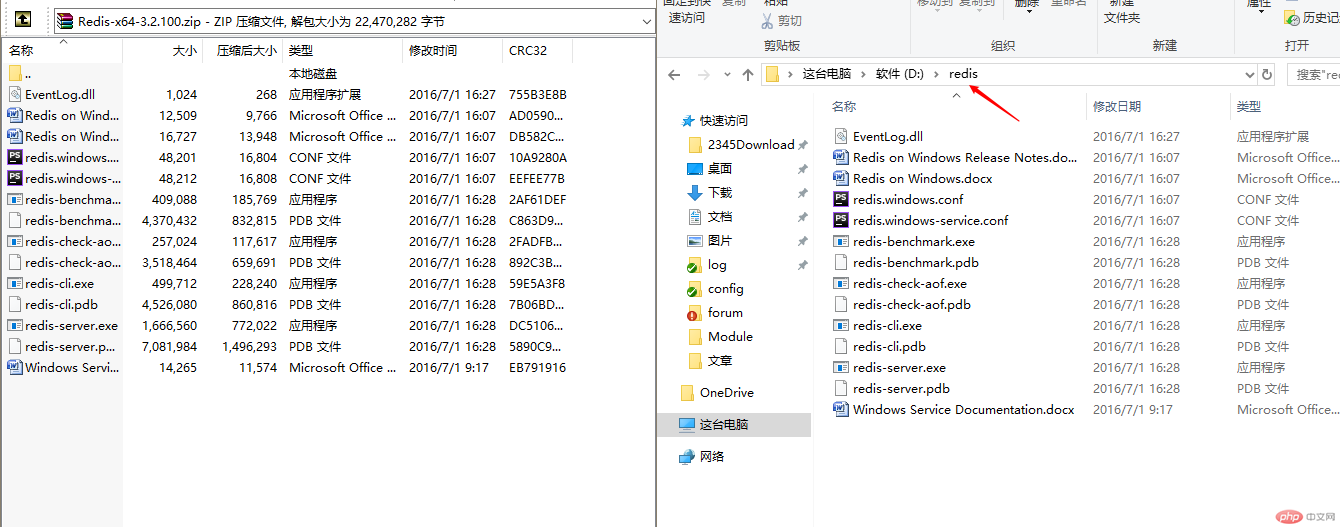
Task: Select EventLog.dll icon in the archive list
Action: [x=15, y=94]
